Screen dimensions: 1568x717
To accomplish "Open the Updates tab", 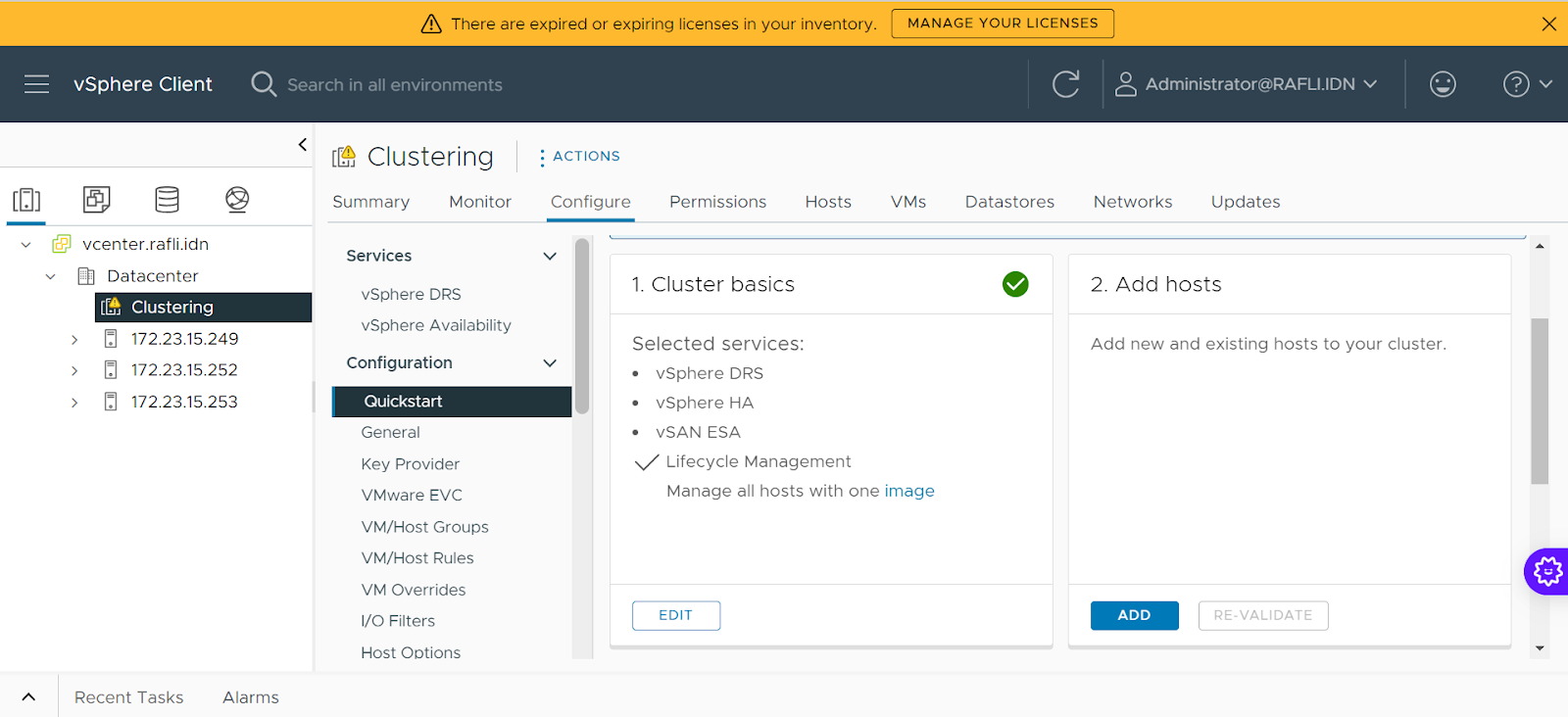I will pos(1246,202).
